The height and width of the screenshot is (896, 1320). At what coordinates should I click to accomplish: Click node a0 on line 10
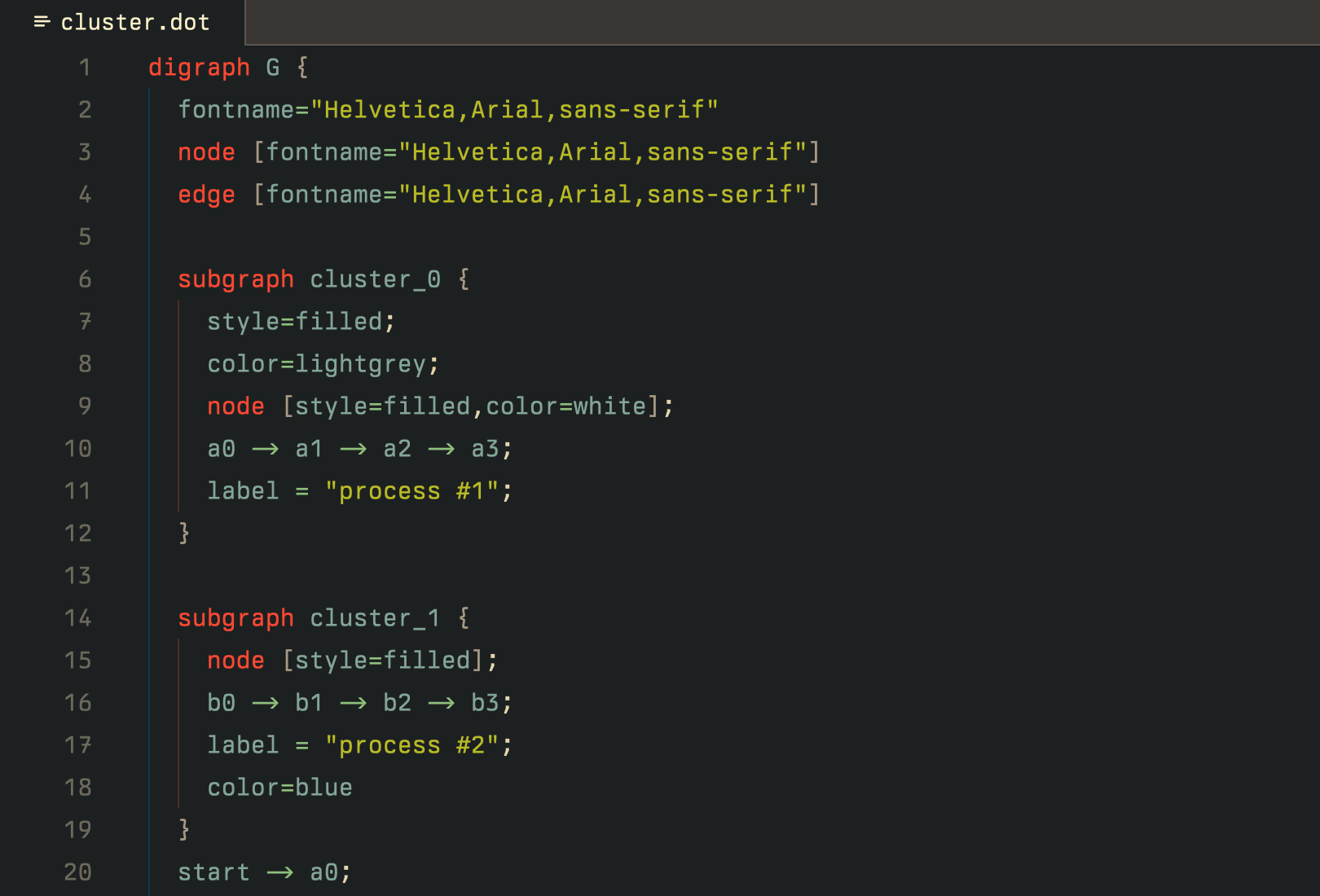(222, 449)
